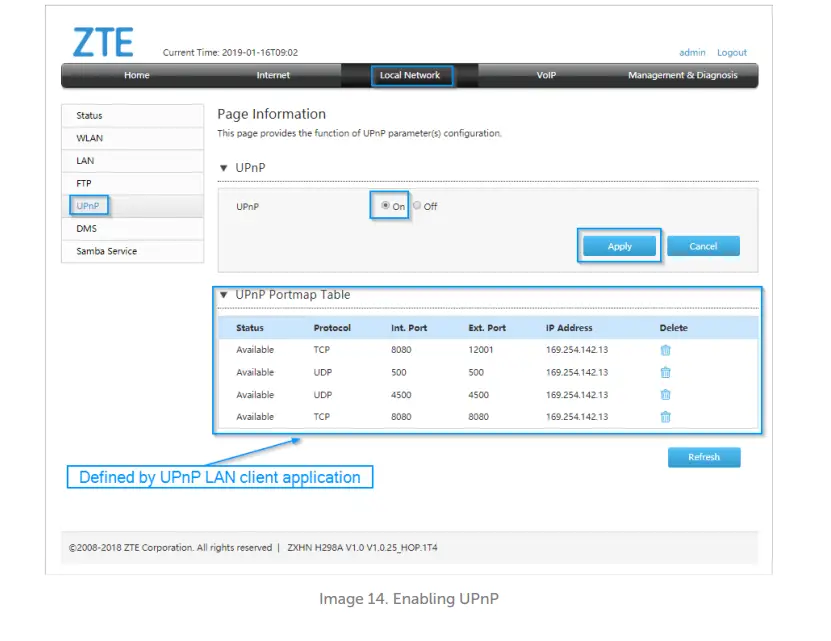Go to Management & Diagnosis
831x641 pixels.
(x=682, y=75)
